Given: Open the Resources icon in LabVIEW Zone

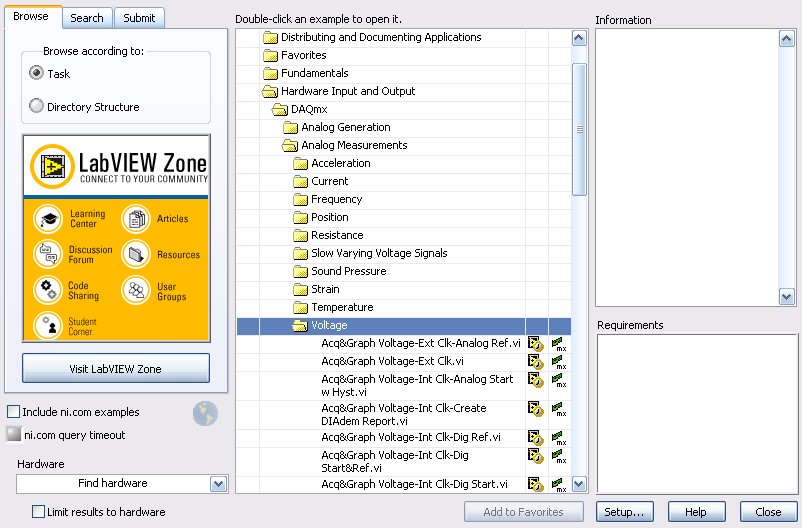Looking at the screenshot, I should [136, 254].
